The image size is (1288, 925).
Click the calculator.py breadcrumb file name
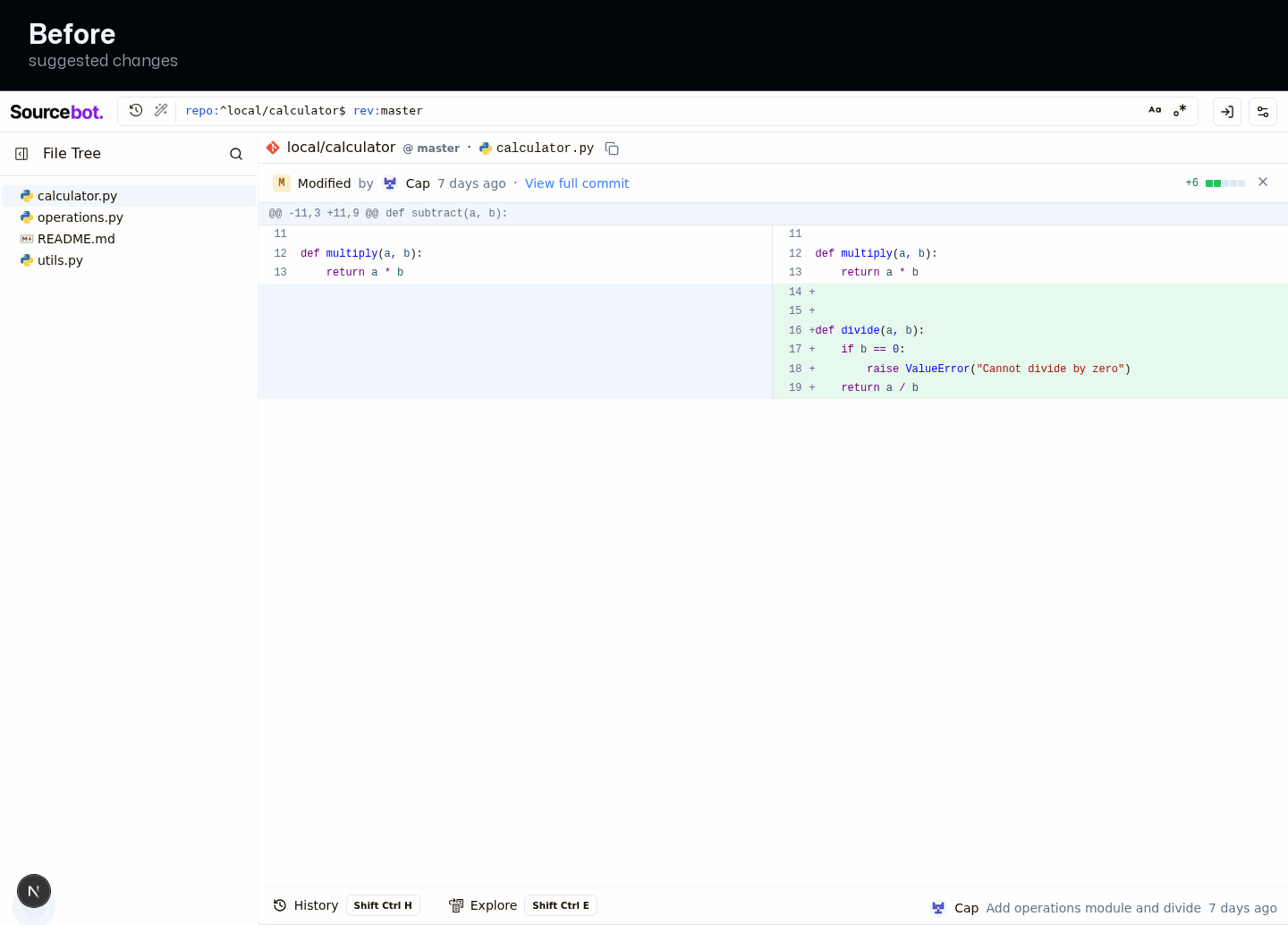[545, 149]
